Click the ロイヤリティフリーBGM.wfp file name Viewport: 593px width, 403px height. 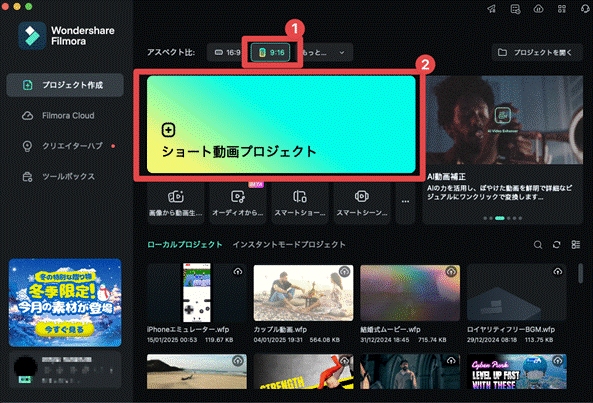point(511,330)
